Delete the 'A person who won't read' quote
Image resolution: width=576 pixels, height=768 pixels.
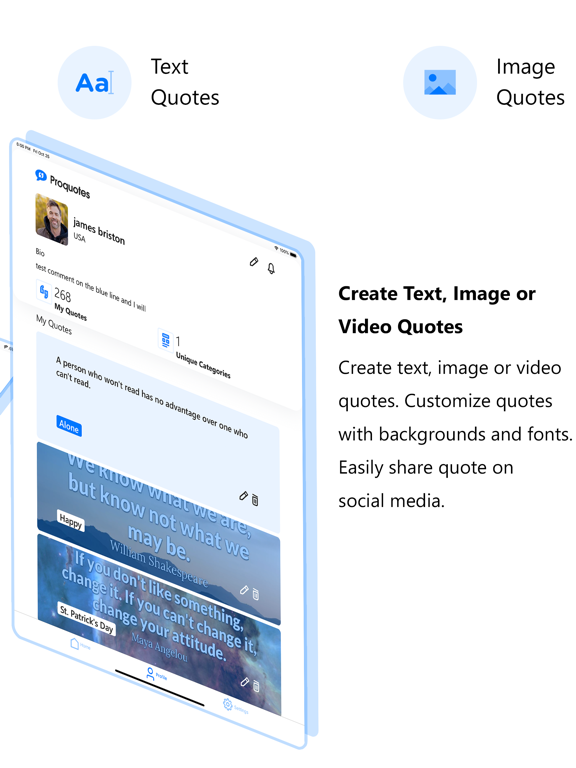[x=255, y=500]
